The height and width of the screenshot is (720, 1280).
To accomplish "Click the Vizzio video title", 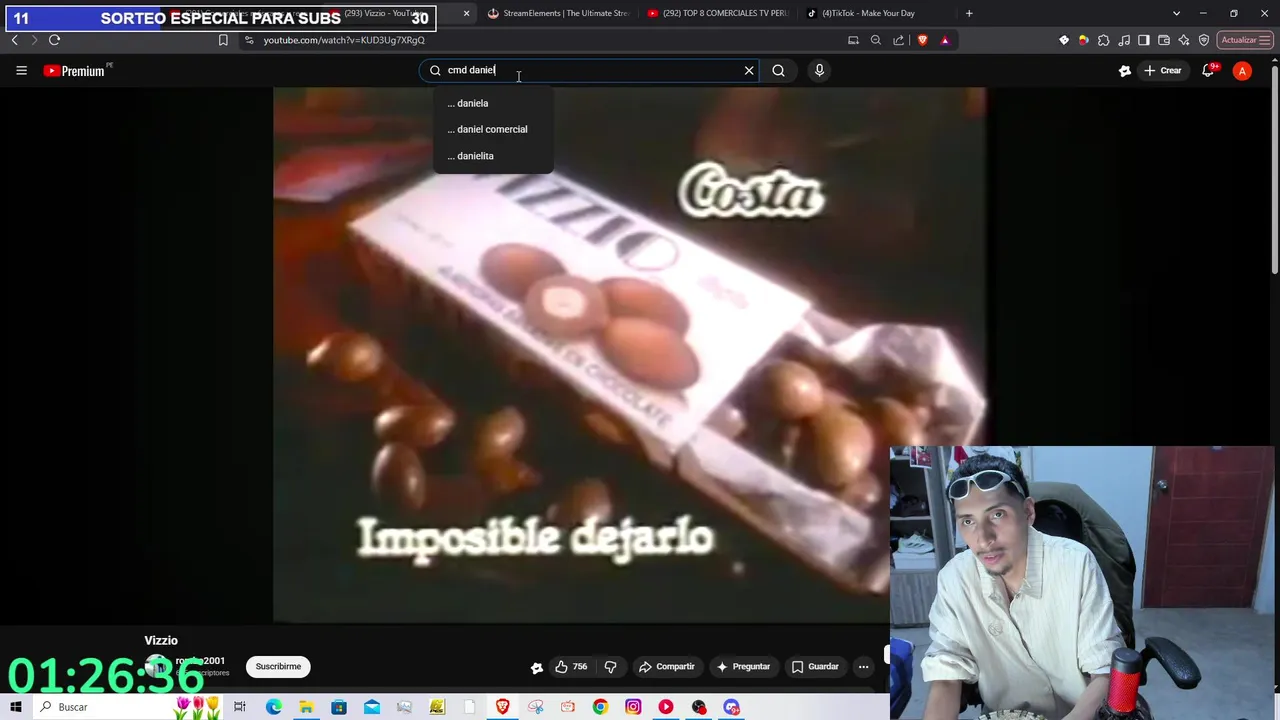I will click(x=161, y=640).
